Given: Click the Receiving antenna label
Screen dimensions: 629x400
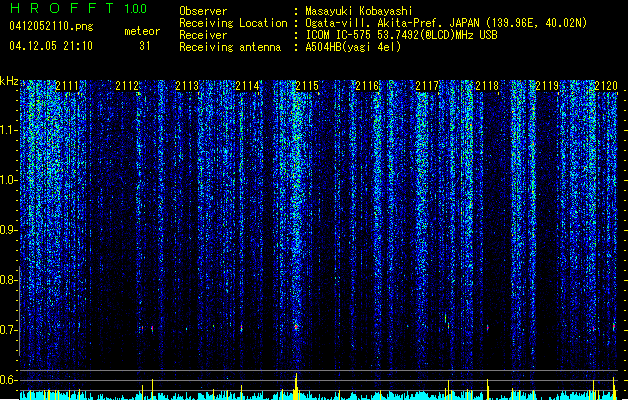Looking at the screenshot, I should coord(230,47).
